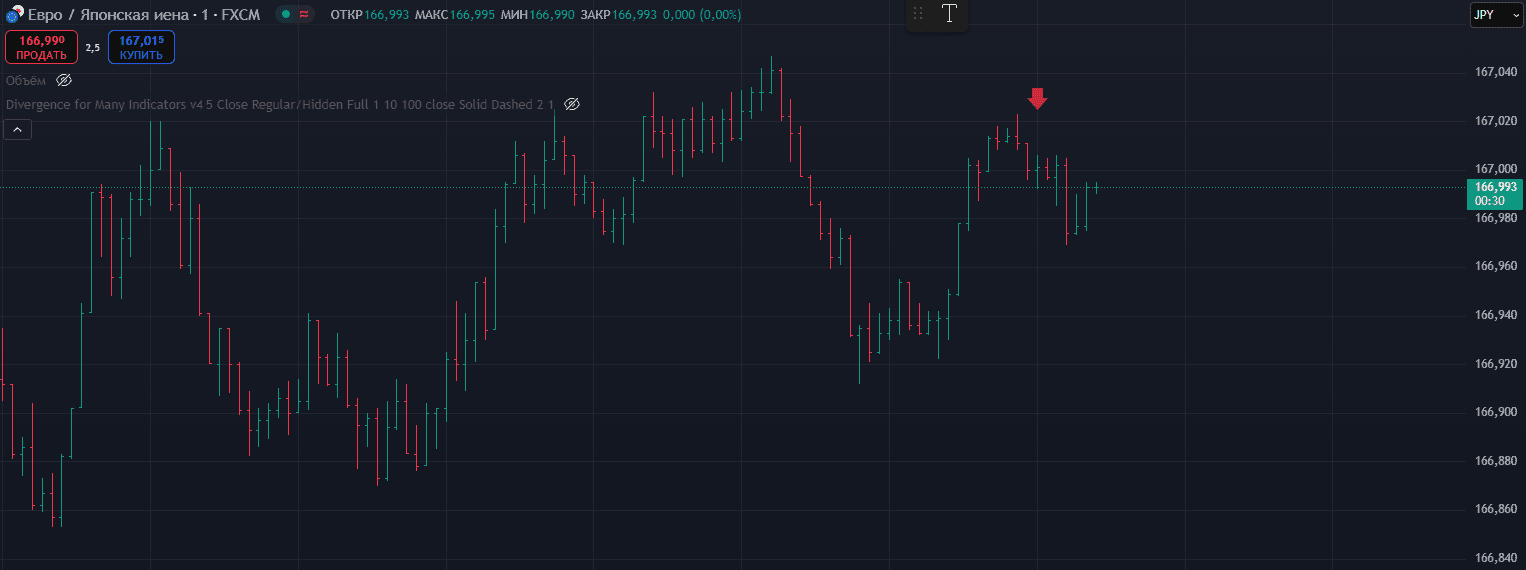The image size is (1526, 570).
Task: Click the 166,840 level on the price scale
Action: click(1497, 558)
